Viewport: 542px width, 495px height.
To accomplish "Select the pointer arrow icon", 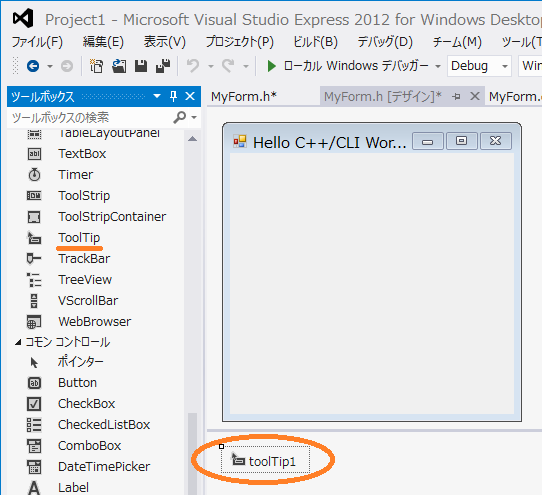I will point(34,363).
